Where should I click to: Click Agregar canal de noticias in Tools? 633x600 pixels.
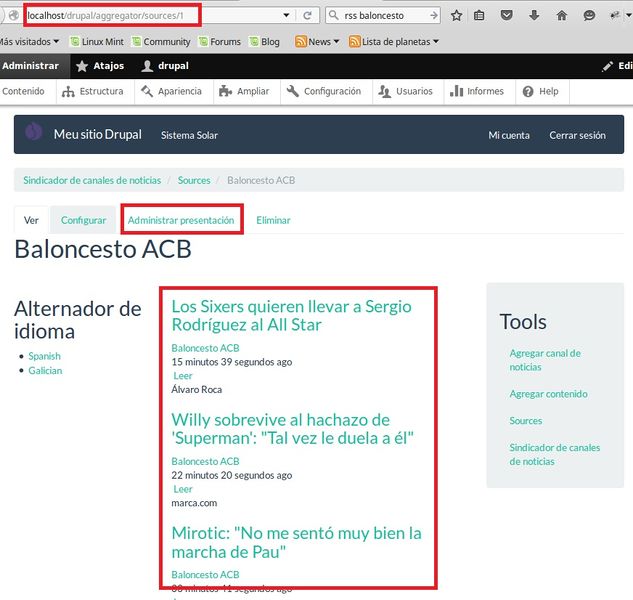coord(545,360)
